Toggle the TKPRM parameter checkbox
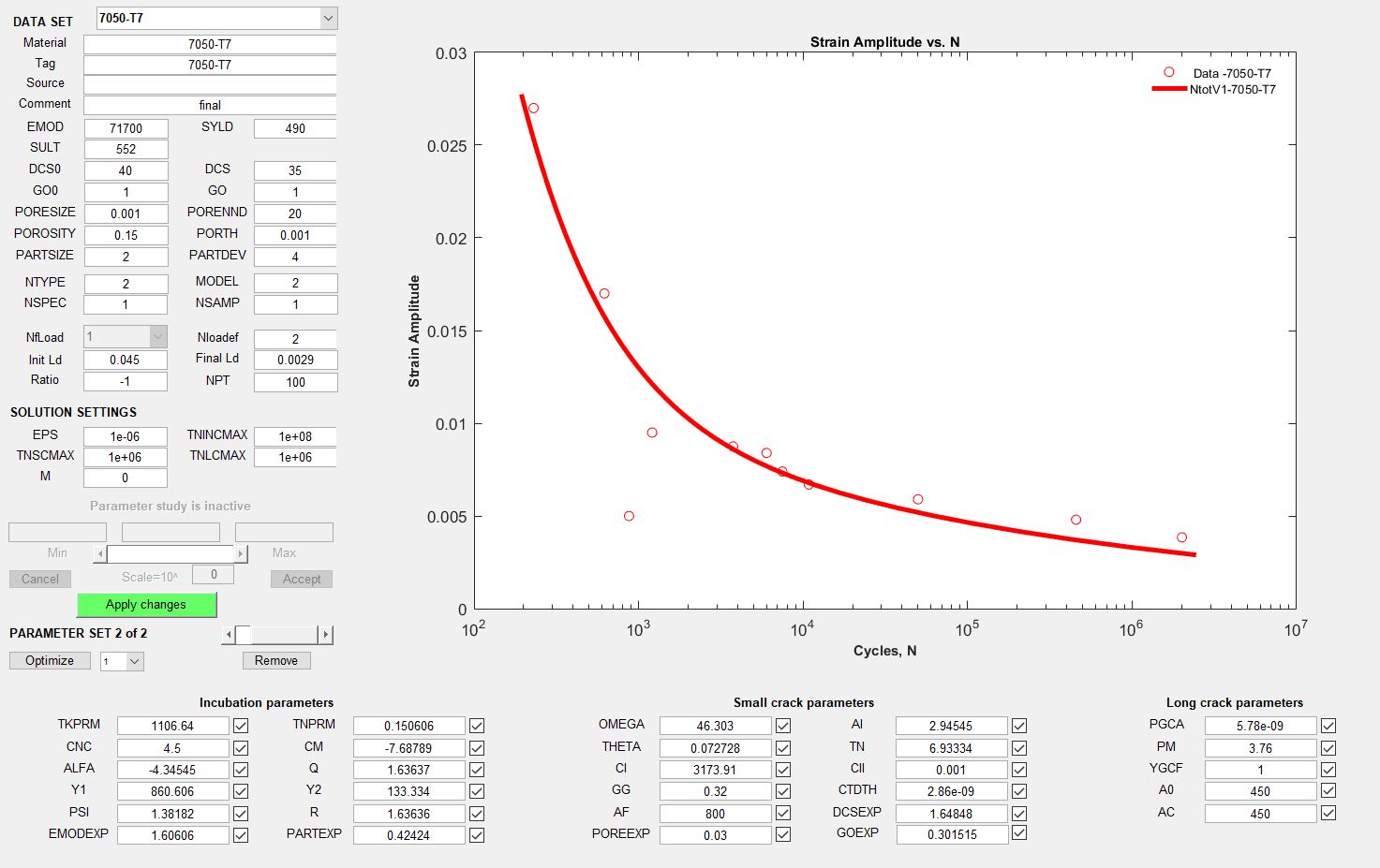Screen dimensions: 1380x868 (240, 725)
